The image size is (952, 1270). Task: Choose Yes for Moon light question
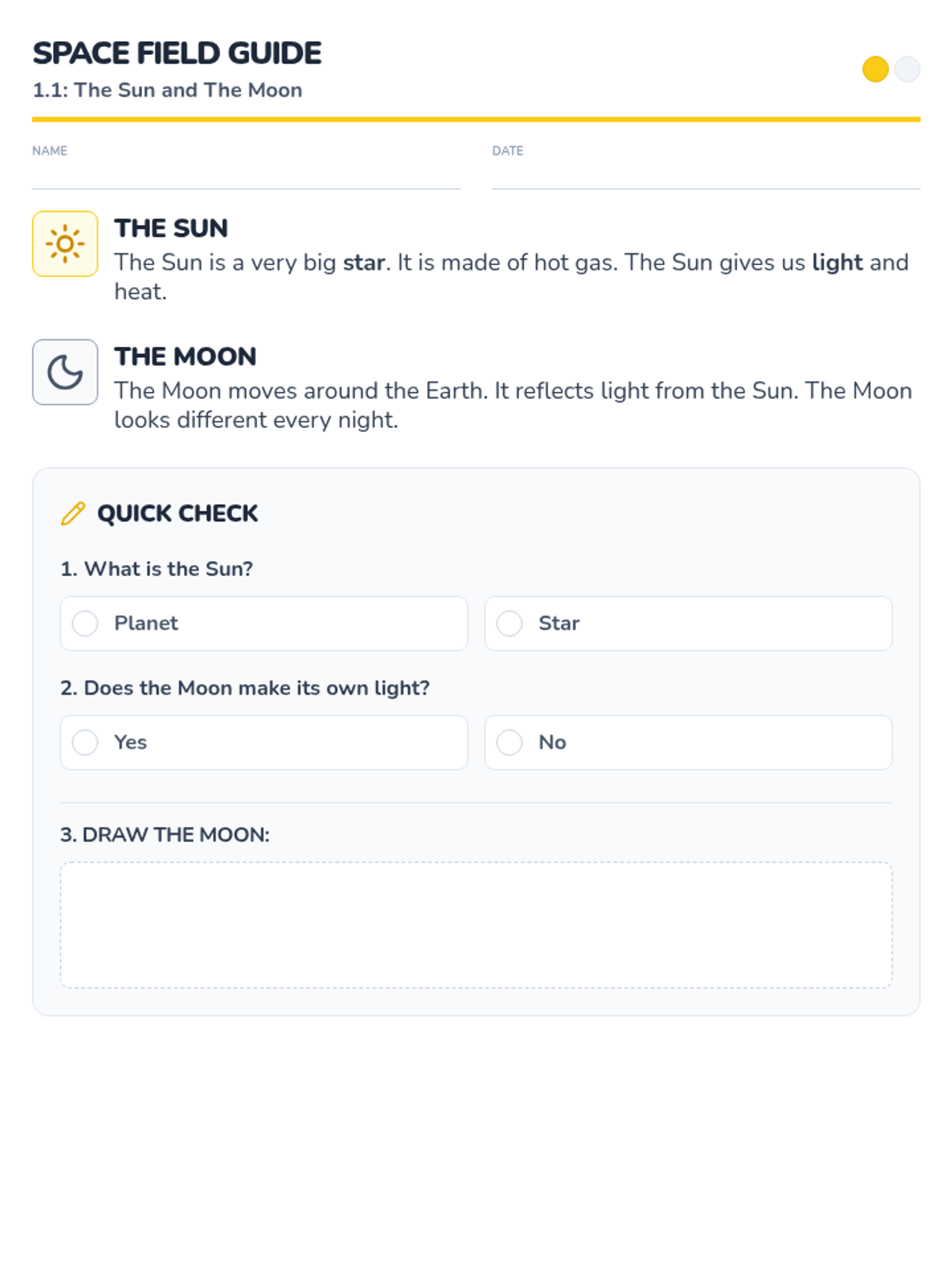(x=86, y=742)
